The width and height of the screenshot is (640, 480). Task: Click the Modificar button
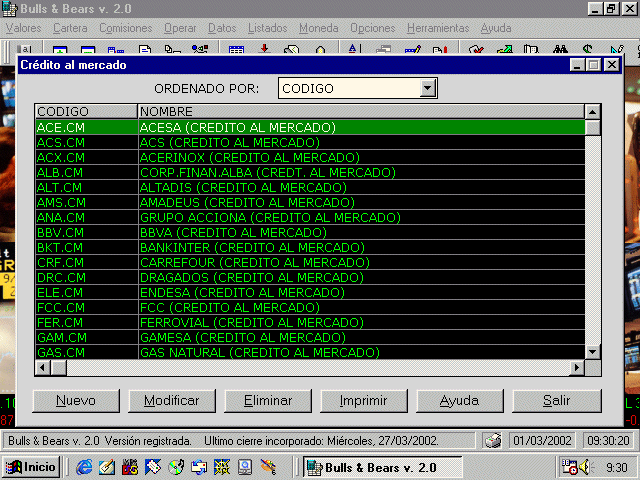click(172, 401)
